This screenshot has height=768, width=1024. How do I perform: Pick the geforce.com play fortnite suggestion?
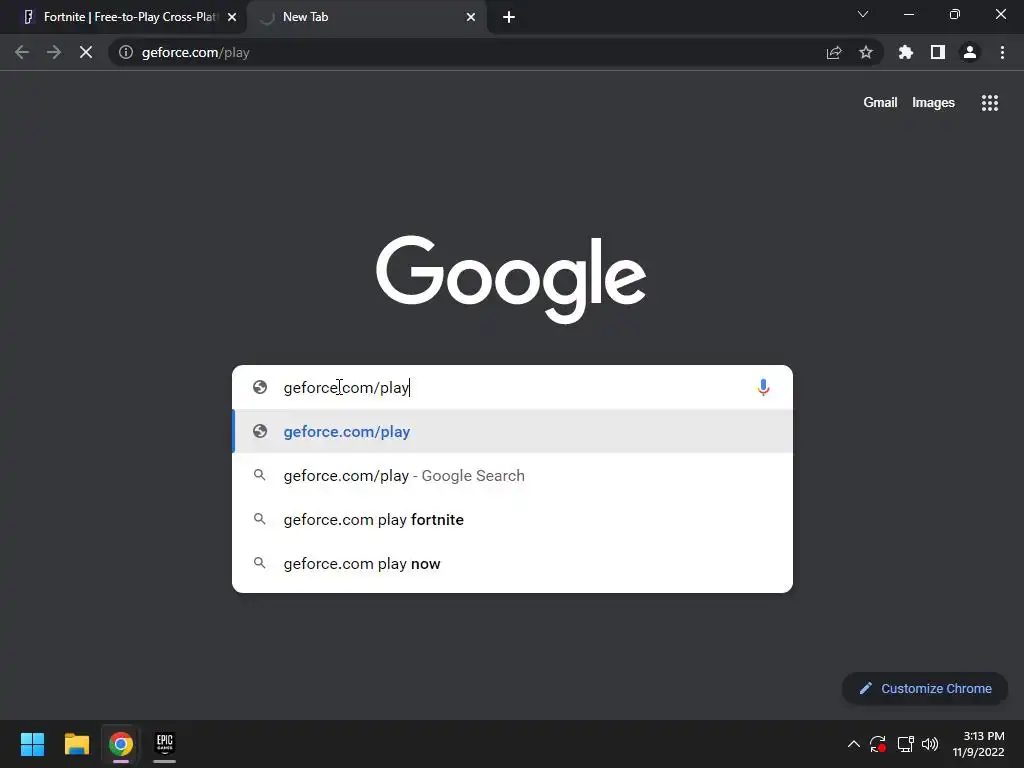pos(513,520)
